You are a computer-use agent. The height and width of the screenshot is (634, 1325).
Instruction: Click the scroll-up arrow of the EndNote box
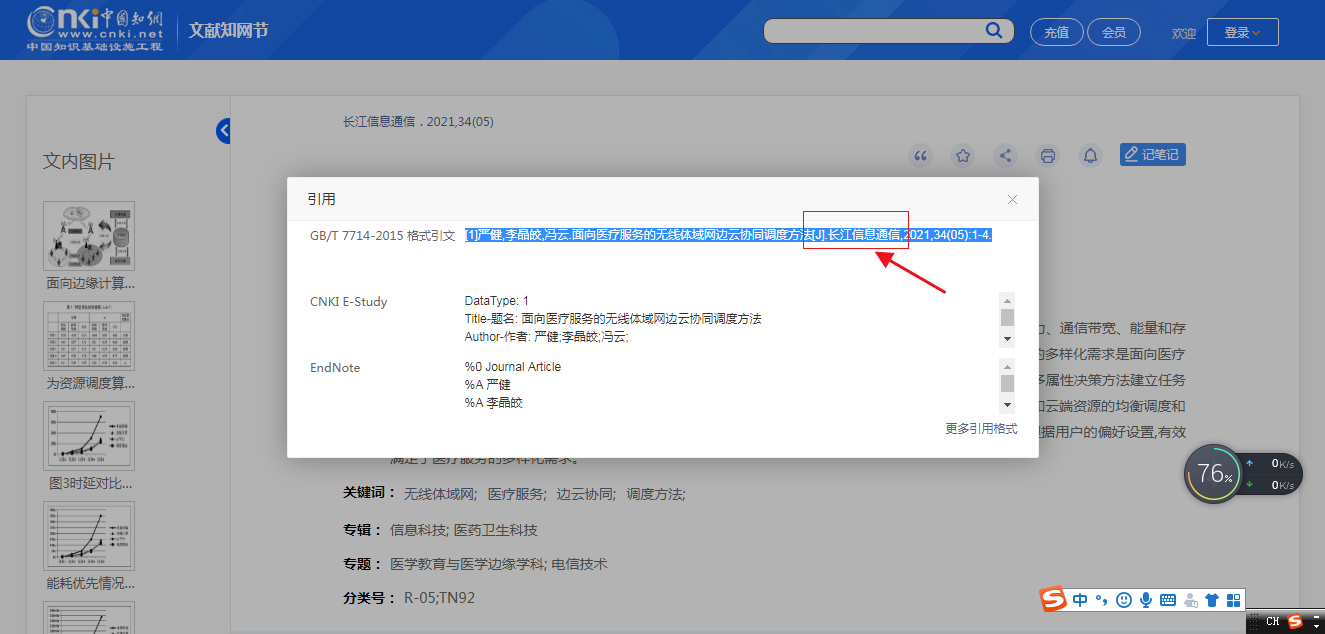(x=1007, y=366)
